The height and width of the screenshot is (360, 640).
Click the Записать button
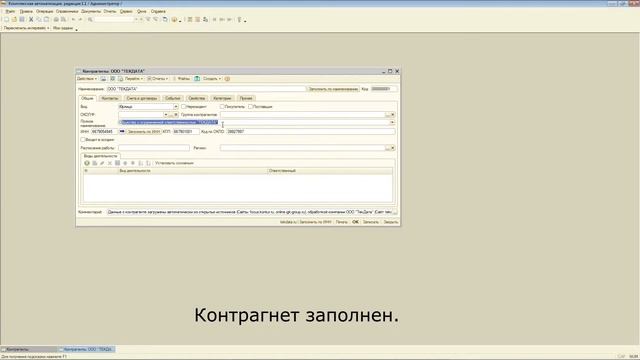(371, 222)
